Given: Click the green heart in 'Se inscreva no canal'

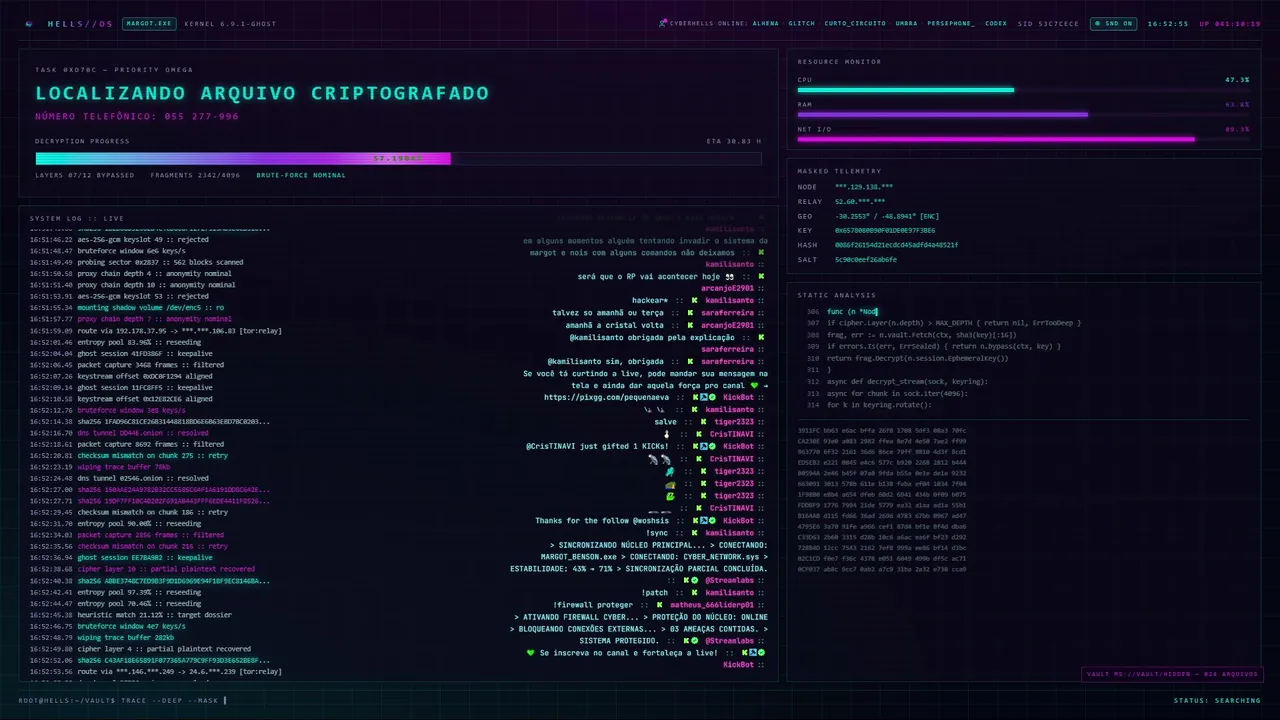Looking at the screenshot, I should tap(531, 653).
